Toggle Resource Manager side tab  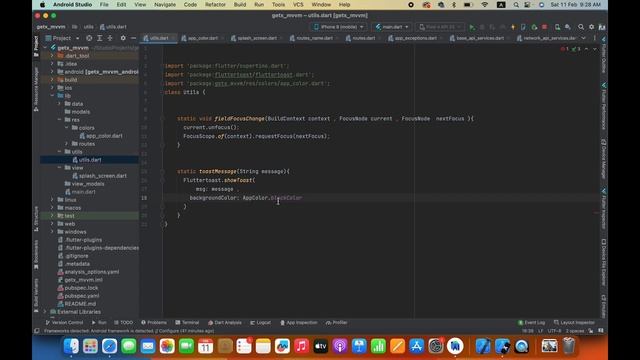click(x=36, y=89)
